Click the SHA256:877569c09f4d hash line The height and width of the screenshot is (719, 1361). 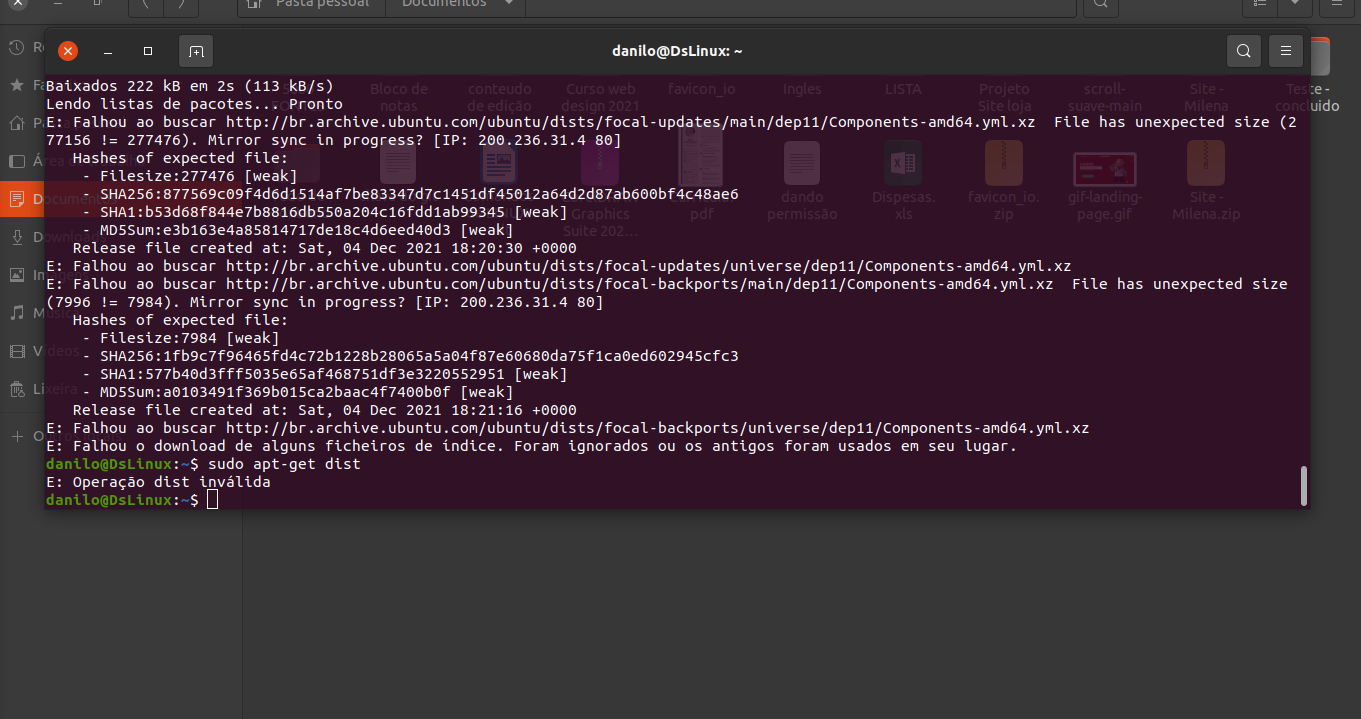pyautogui.click(x=410, y=194)
